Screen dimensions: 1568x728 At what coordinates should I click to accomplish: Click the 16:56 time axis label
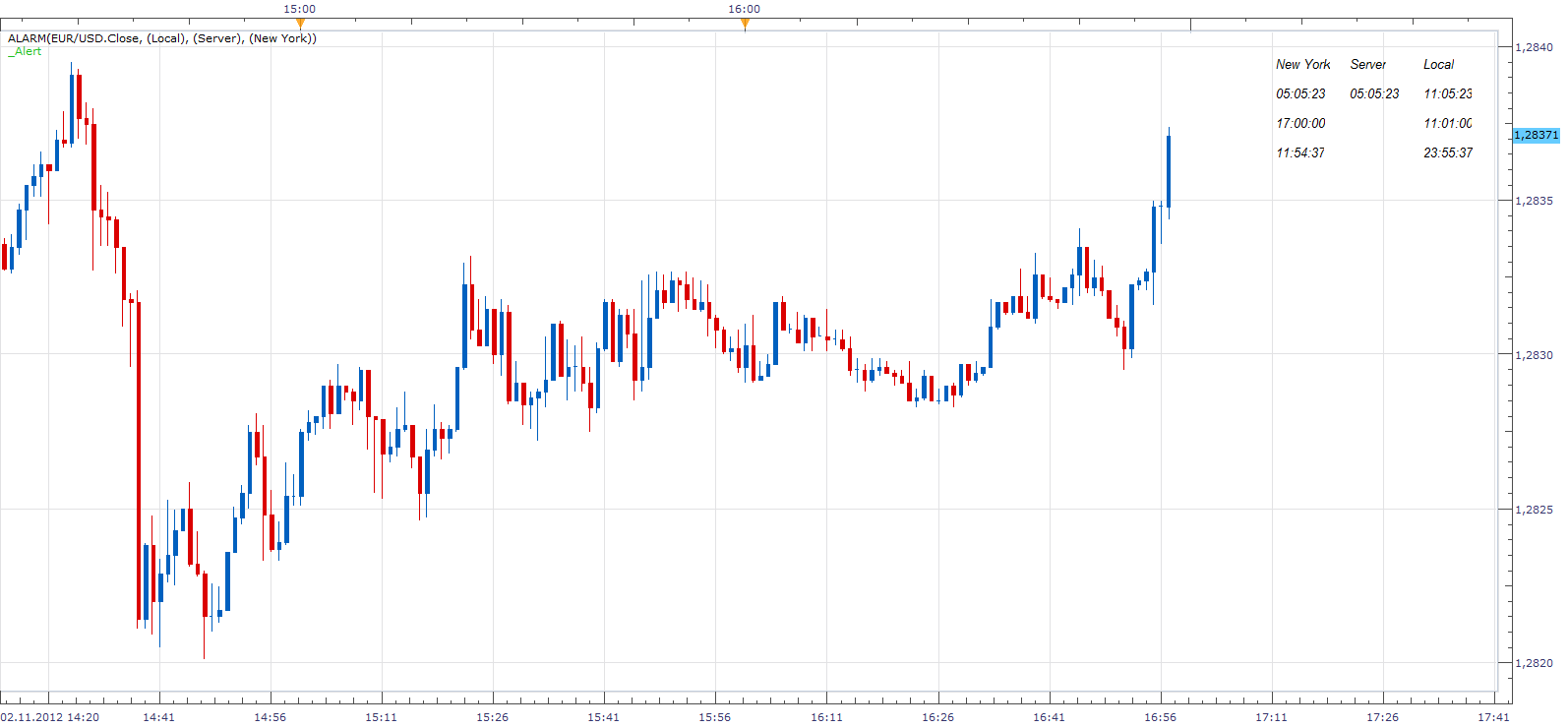click(x=1160, y=717)
